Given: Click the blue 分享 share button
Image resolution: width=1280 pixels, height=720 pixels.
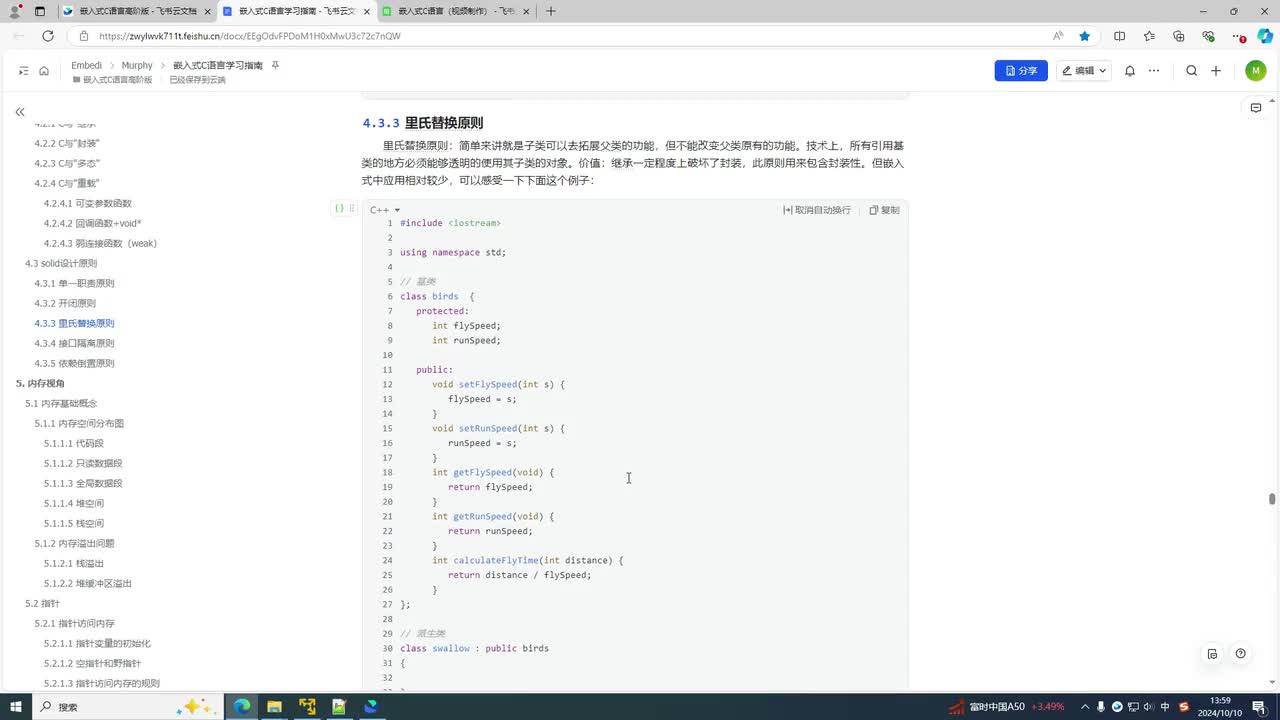Looking at the screenshot, I should 1021,71.
